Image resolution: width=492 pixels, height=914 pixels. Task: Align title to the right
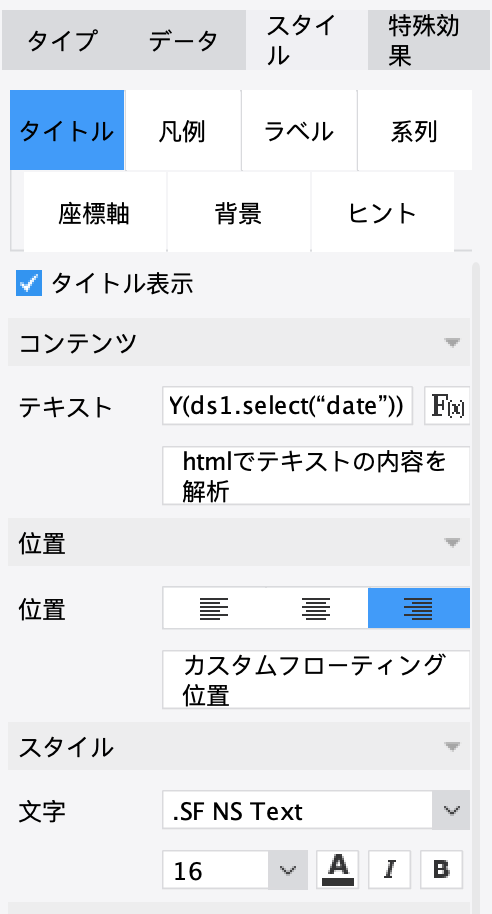click(x=419, y=609)
